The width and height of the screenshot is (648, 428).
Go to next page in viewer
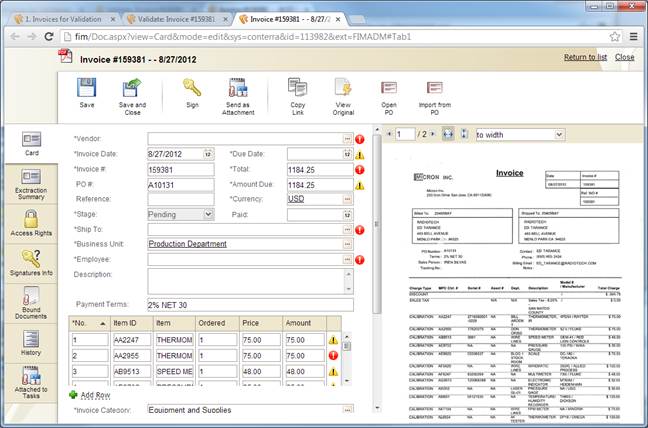(433, 134)
